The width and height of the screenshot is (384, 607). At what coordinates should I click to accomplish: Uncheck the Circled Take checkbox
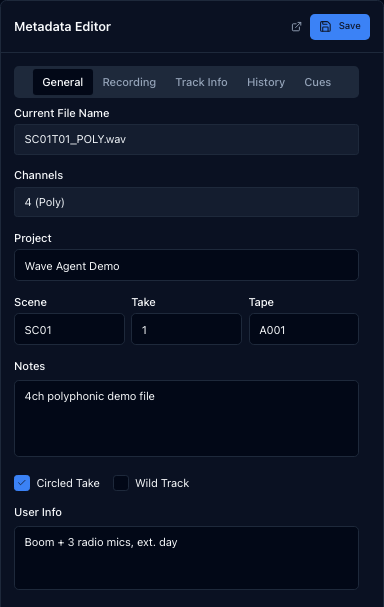[22, 483]
